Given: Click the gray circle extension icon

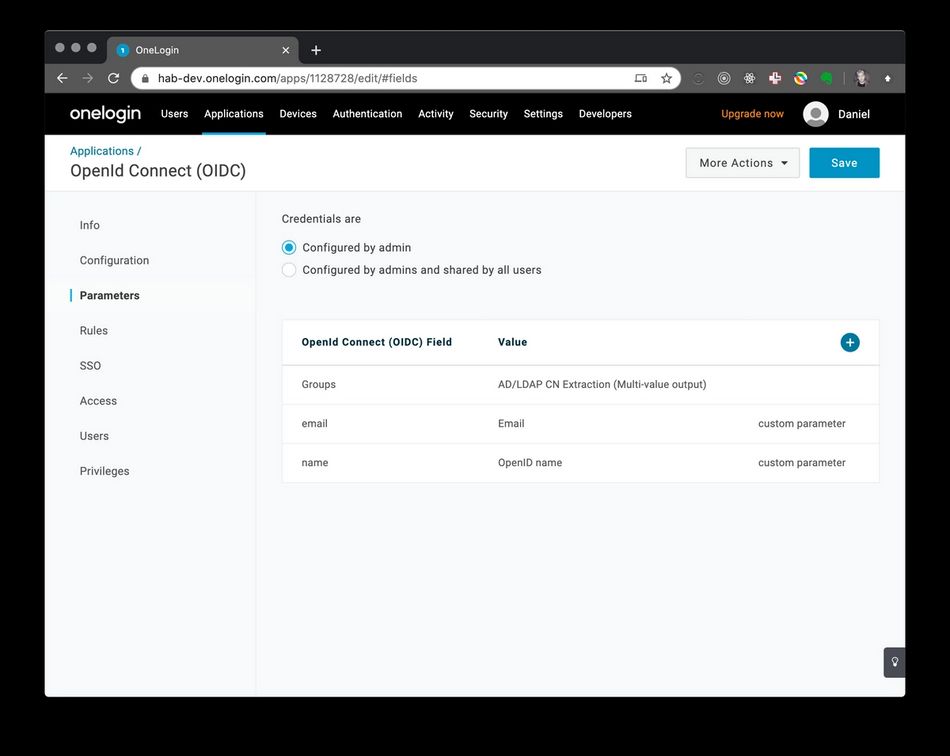Looking at the screenshot, I should [698, 78].
